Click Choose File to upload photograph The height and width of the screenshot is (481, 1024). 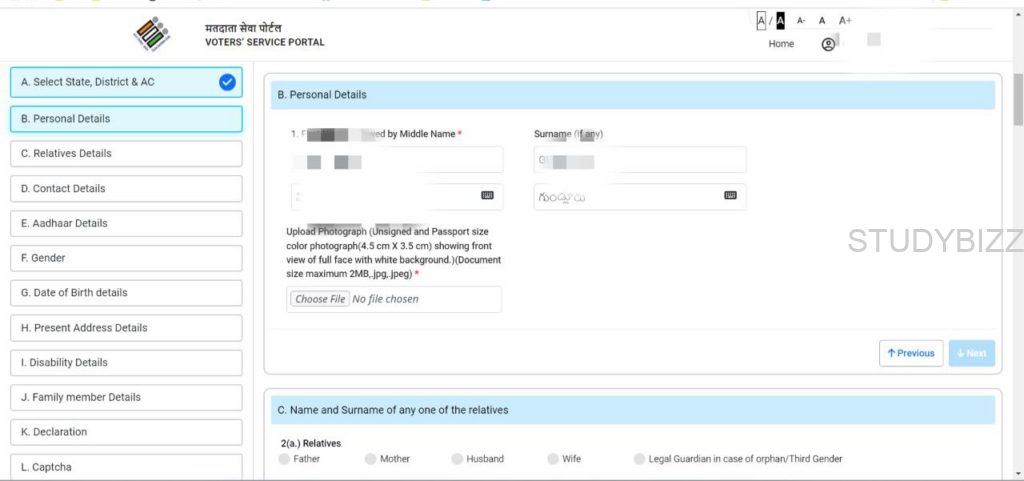321,299
